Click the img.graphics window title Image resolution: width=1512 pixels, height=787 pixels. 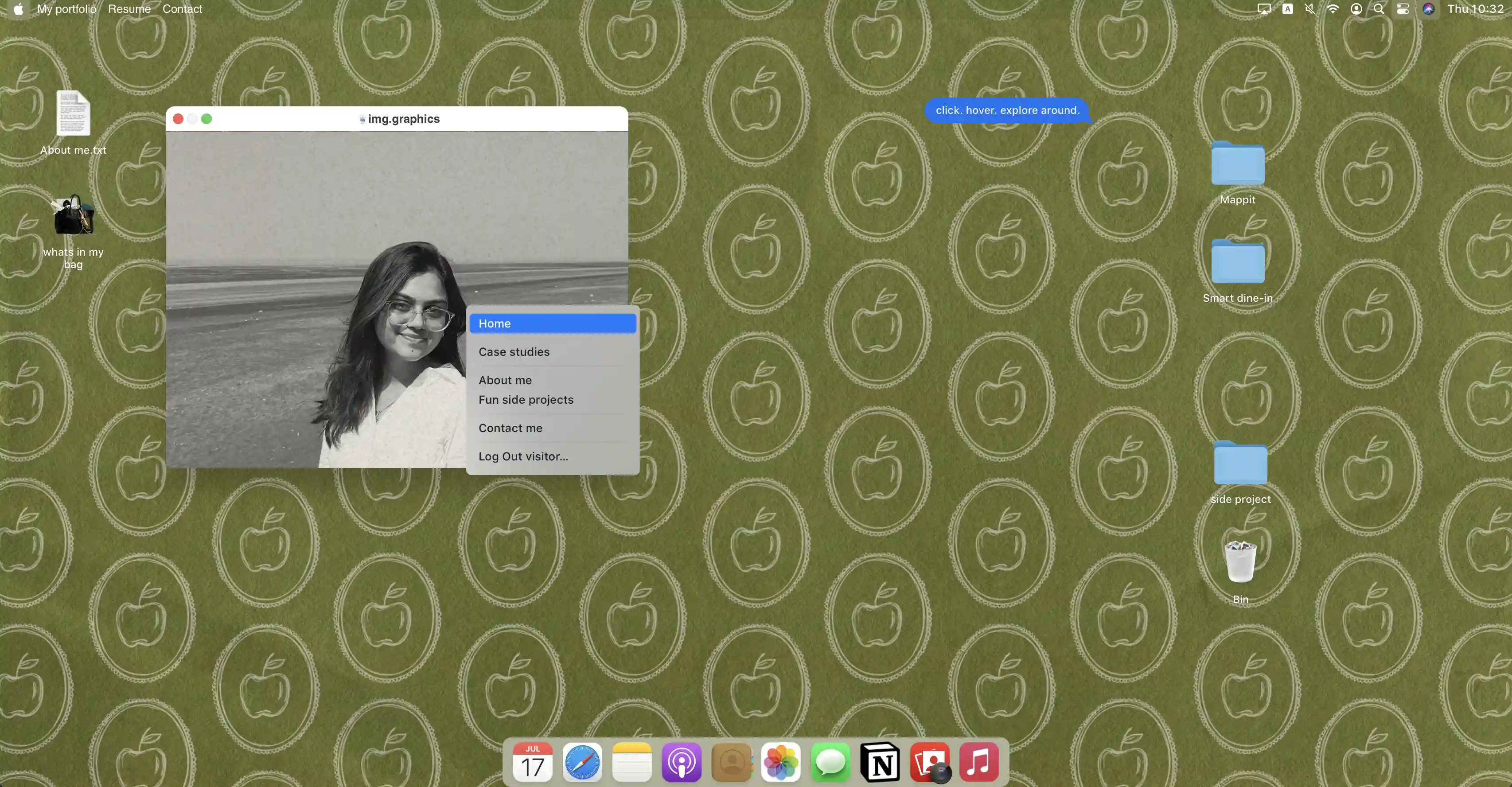(404, 119)
